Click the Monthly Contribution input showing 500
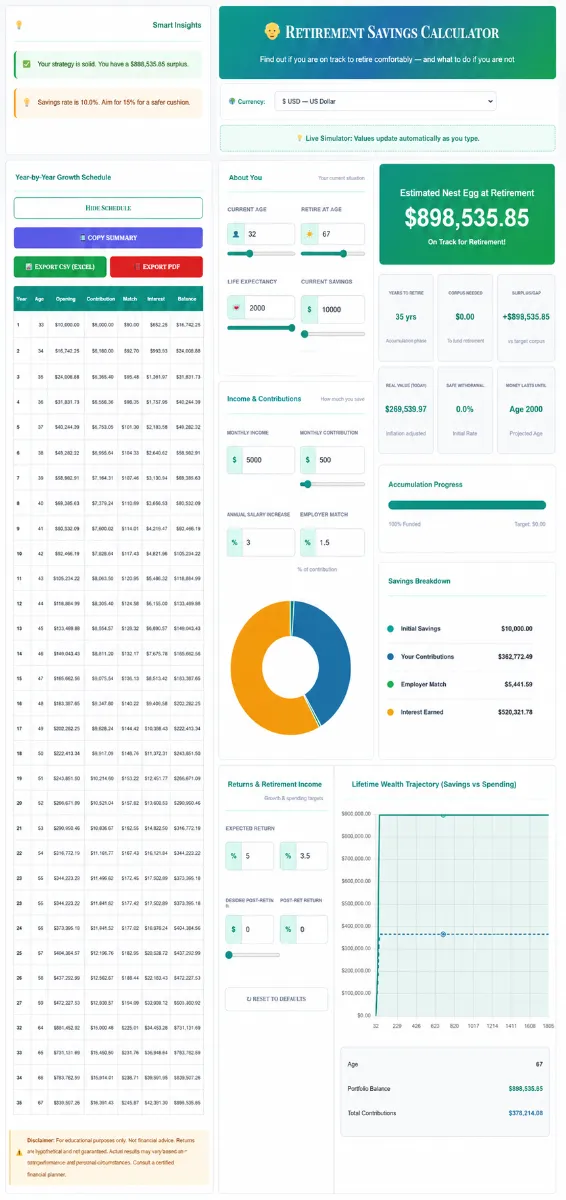The image size is (566, 1200). [x=341, y=460]
